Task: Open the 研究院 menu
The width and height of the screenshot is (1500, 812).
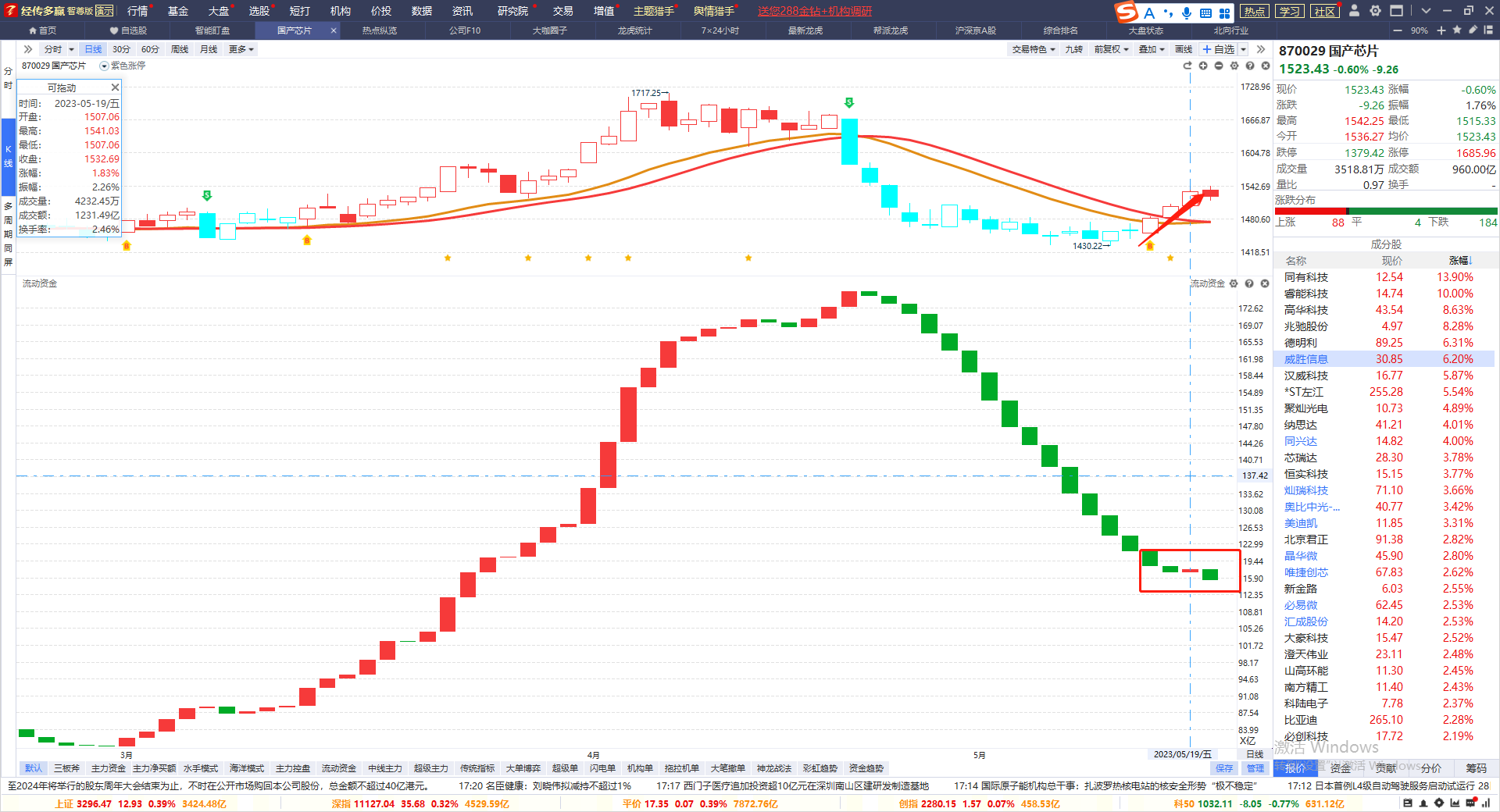Action: coord(512,11)
